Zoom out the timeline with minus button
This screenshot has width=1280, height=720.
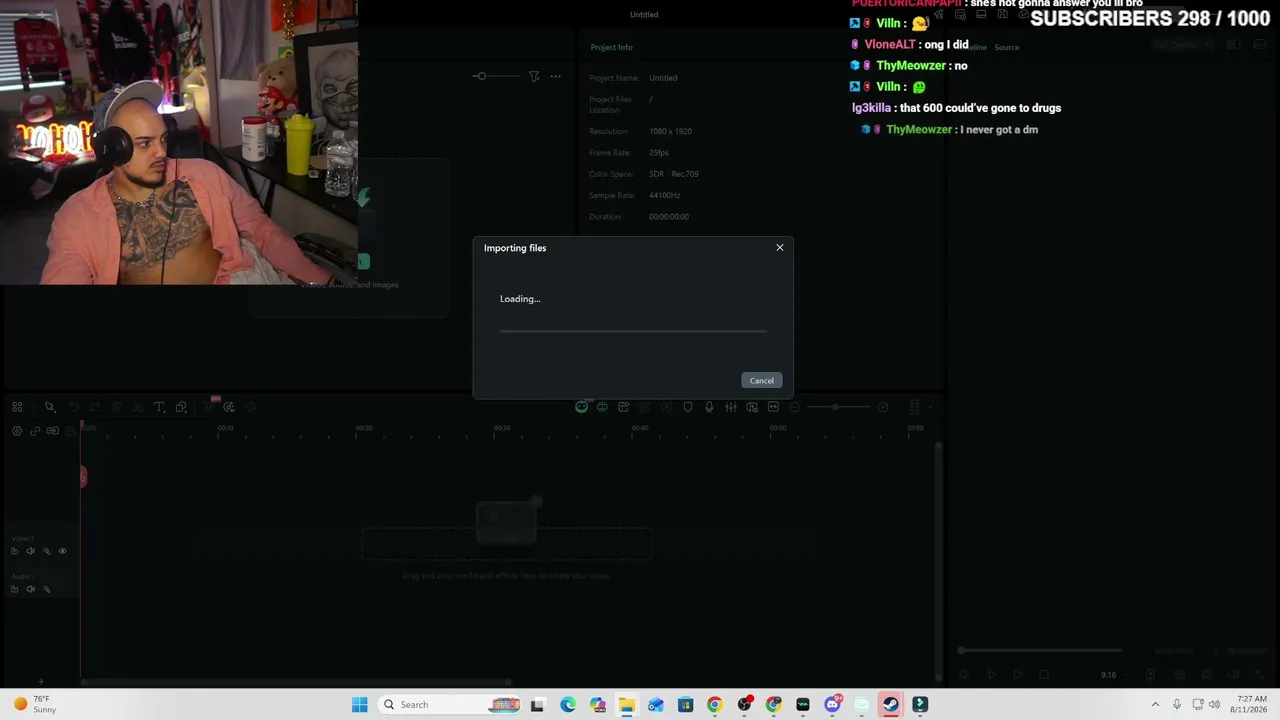pos(795,407)
